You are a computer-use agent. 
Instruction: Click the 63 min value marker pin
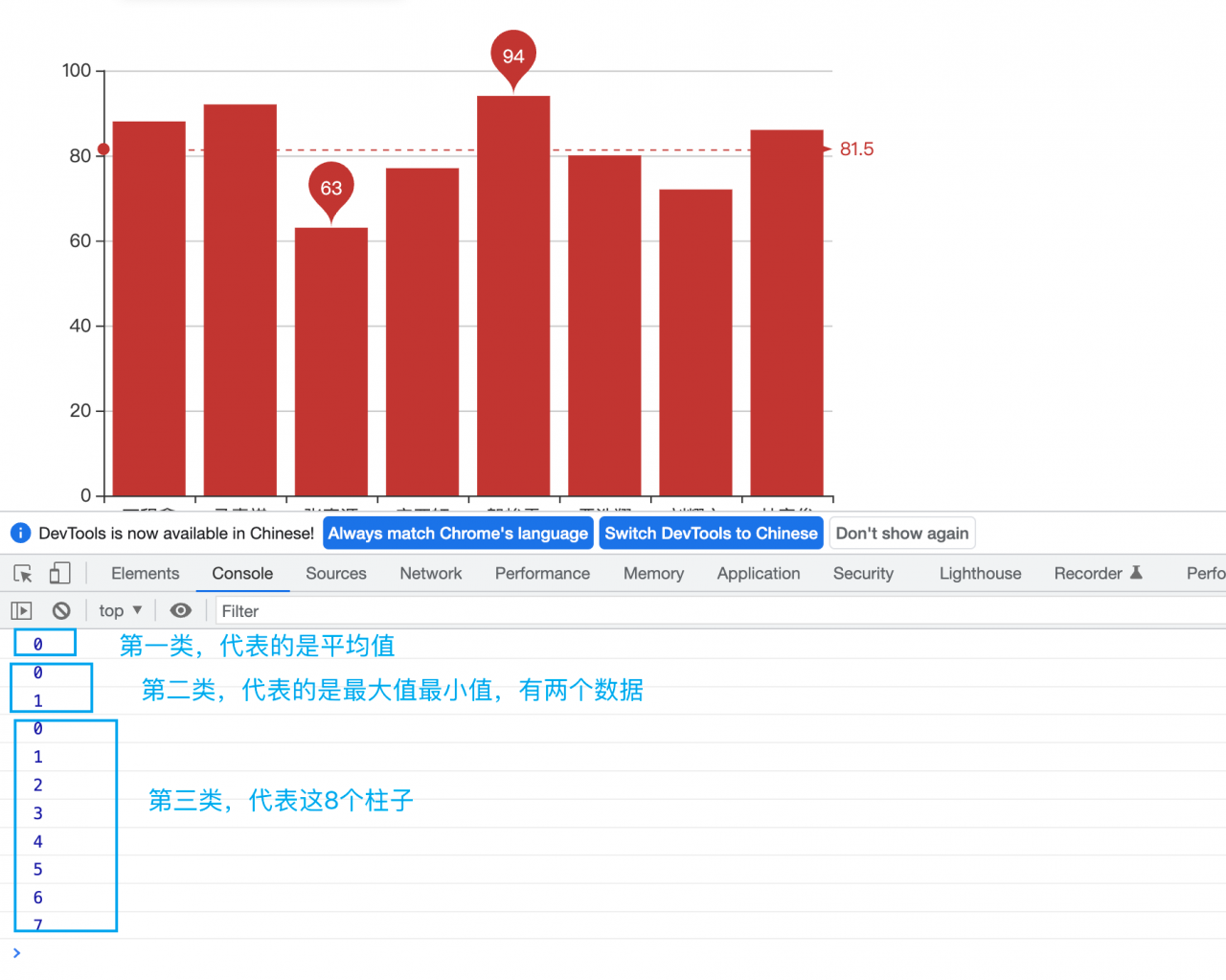[331, 190]
